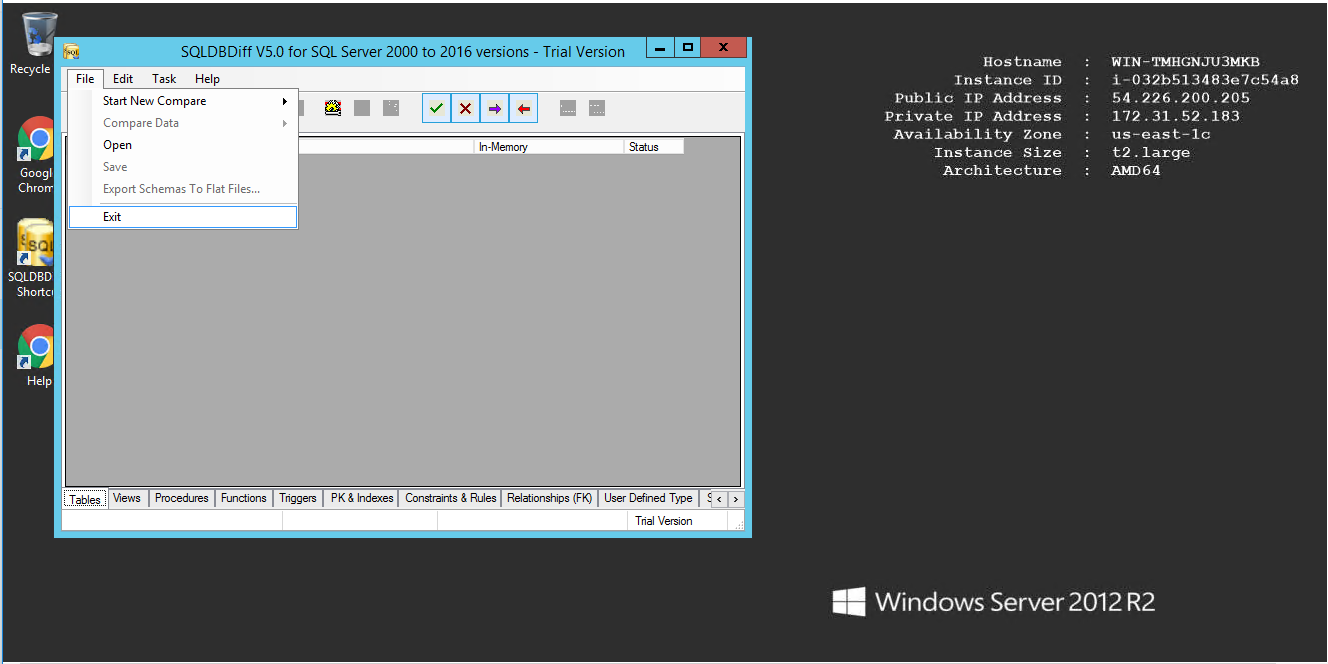Switch to the Procedures tab

tap(181, 498)
